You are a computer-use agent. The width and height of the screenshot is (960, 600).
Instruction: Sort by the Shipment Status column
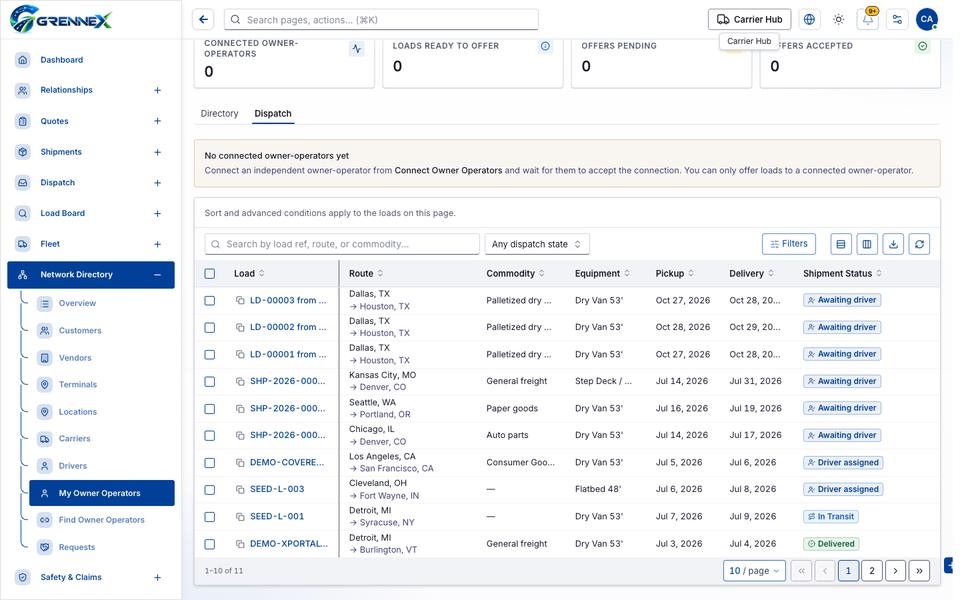coord(842,274)
